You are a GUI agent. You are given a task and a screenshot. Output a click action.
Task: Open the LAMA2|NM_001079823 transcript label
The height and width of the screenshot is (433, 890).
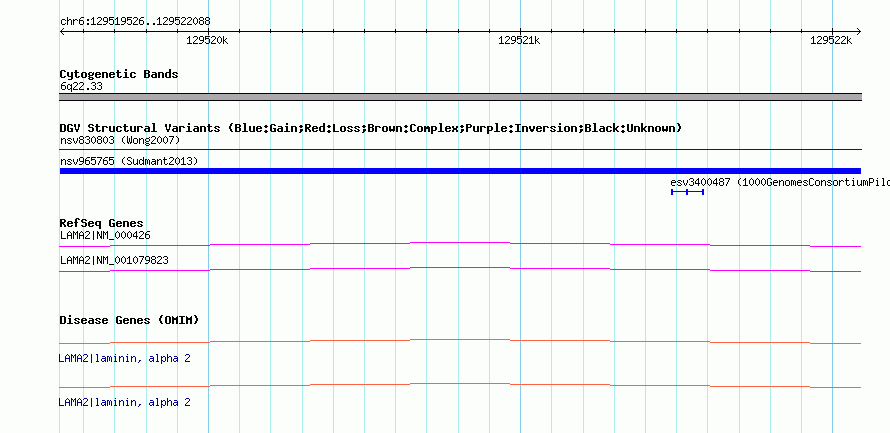pyautogui.click(x=114, y=260)
